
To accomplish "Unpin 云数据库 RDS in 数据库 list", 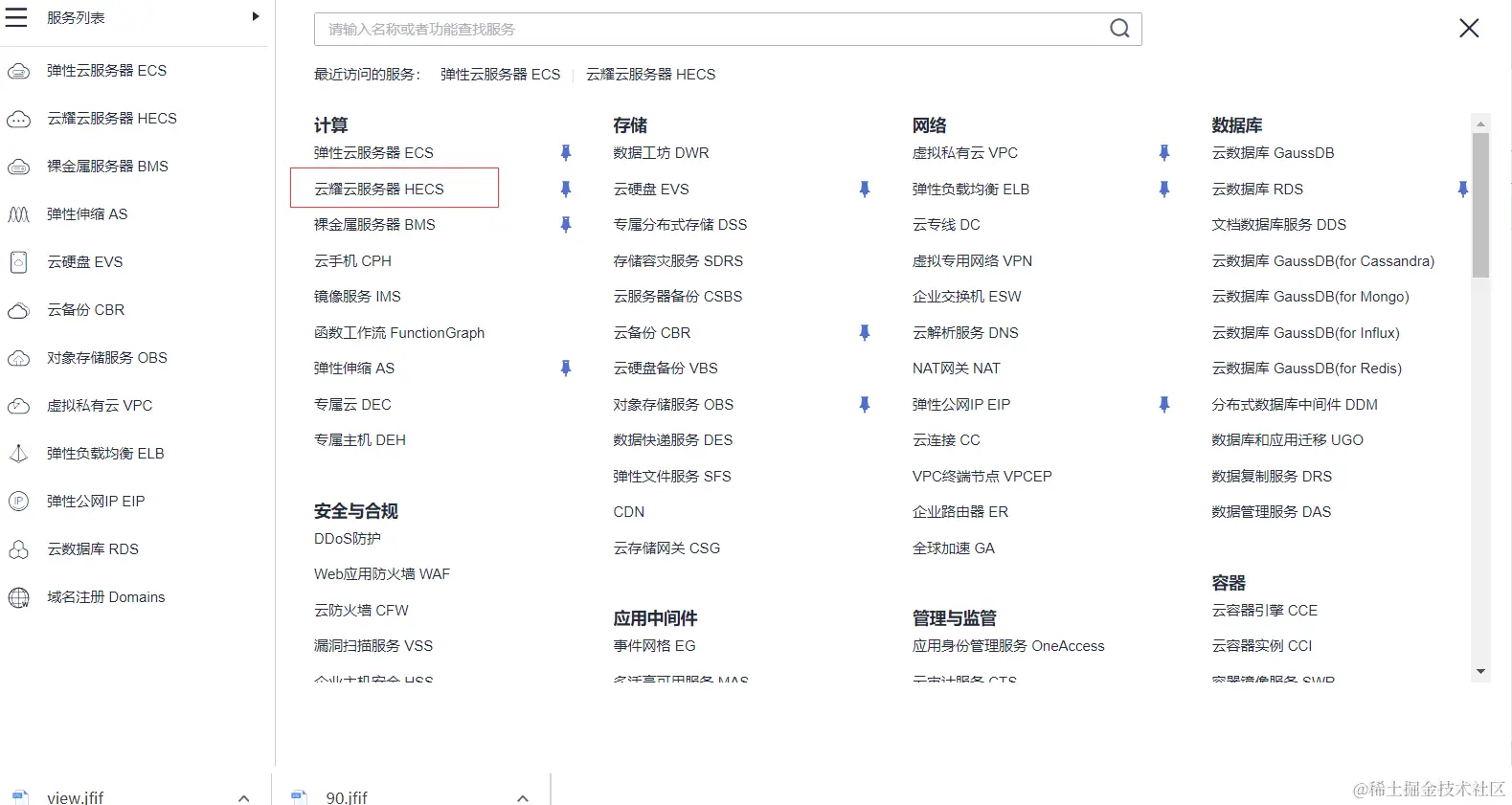I will [1463, 190].
